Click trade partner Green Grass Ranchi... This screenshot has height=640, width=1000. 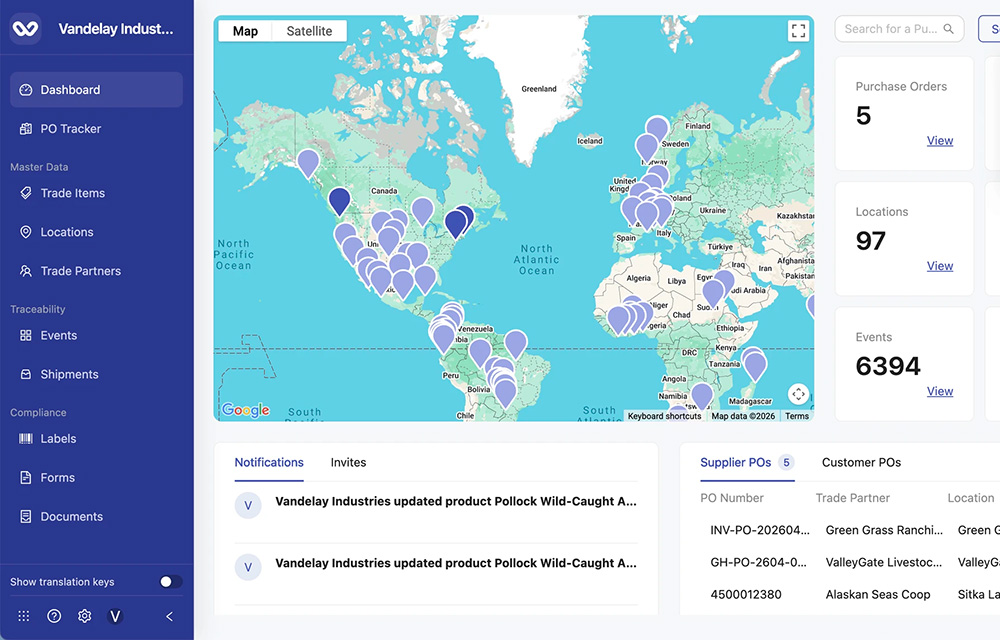[884, 530]
